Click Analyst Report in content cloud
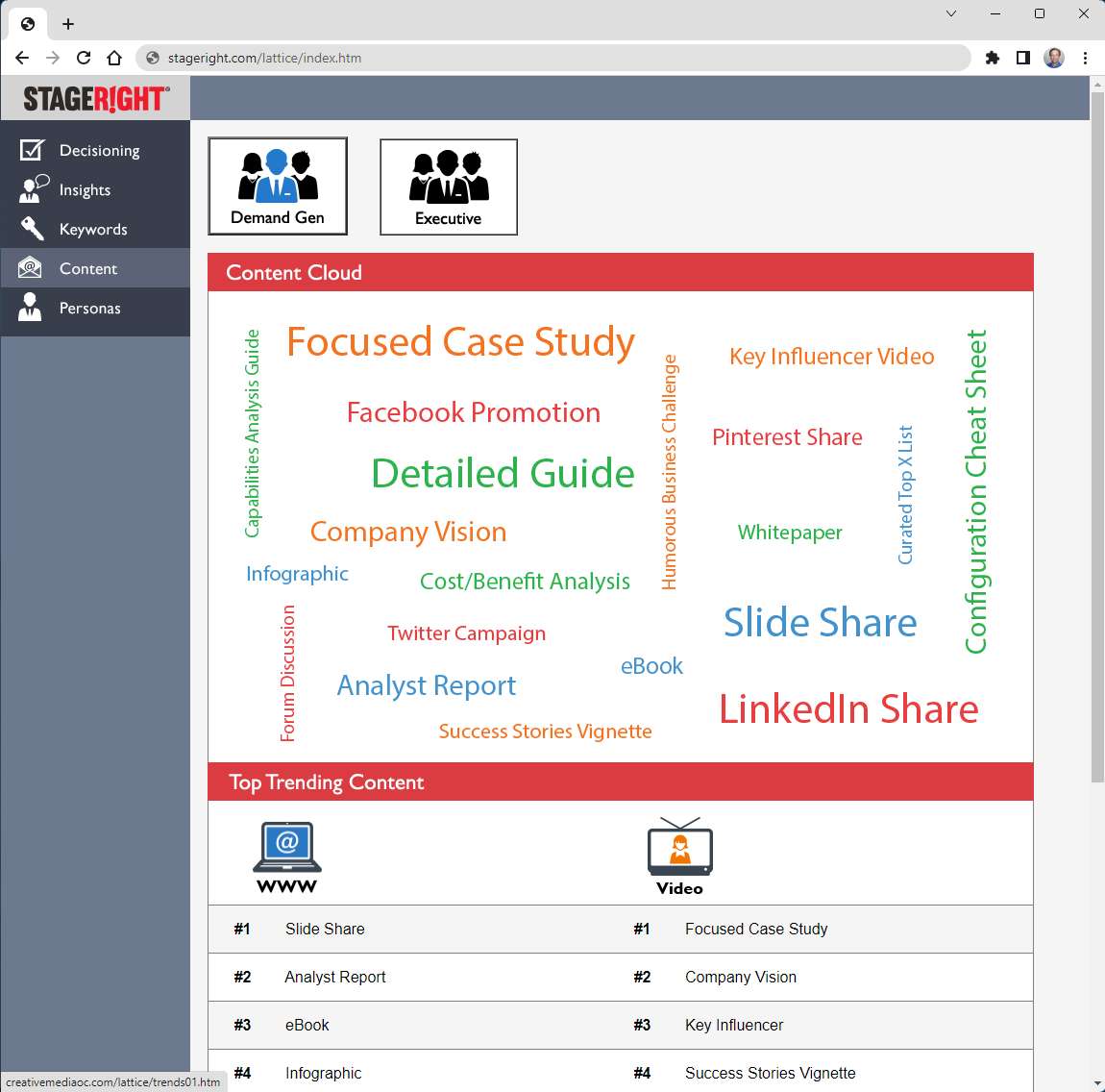Image resolution: width=1105 pixels, height=1092 pixels. pos(427,686)
